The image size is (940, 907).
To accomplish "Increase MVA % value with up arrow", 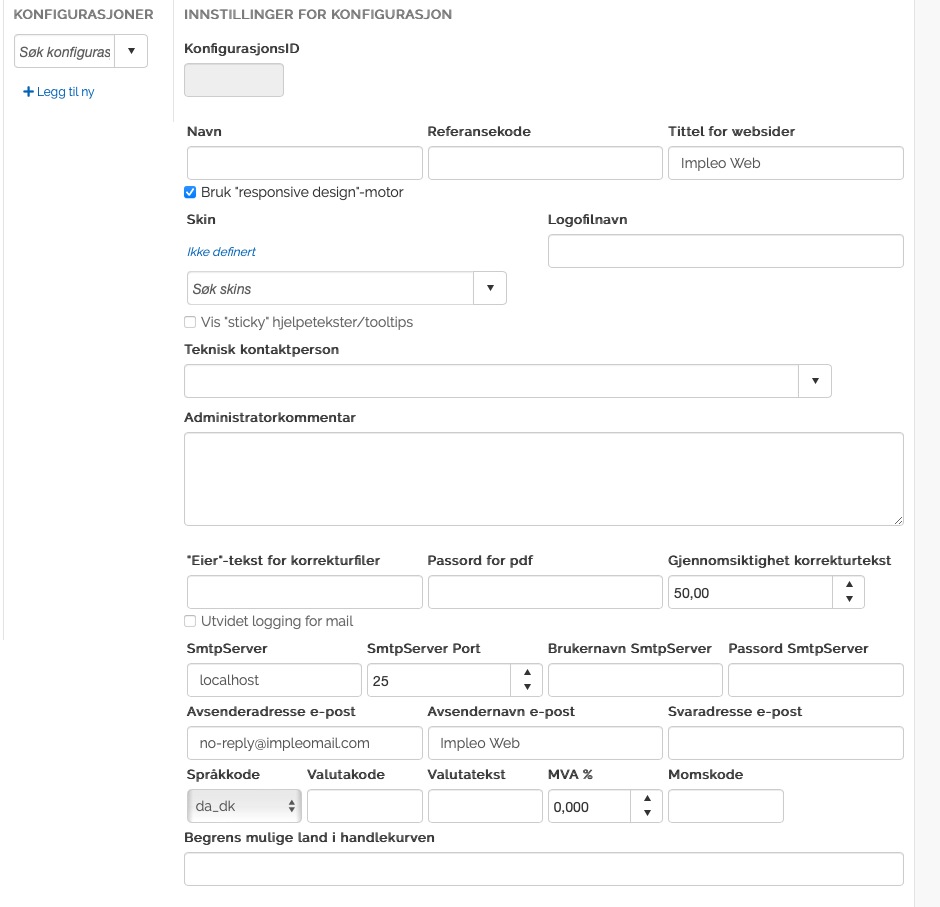I will click(x=647, y=798).
